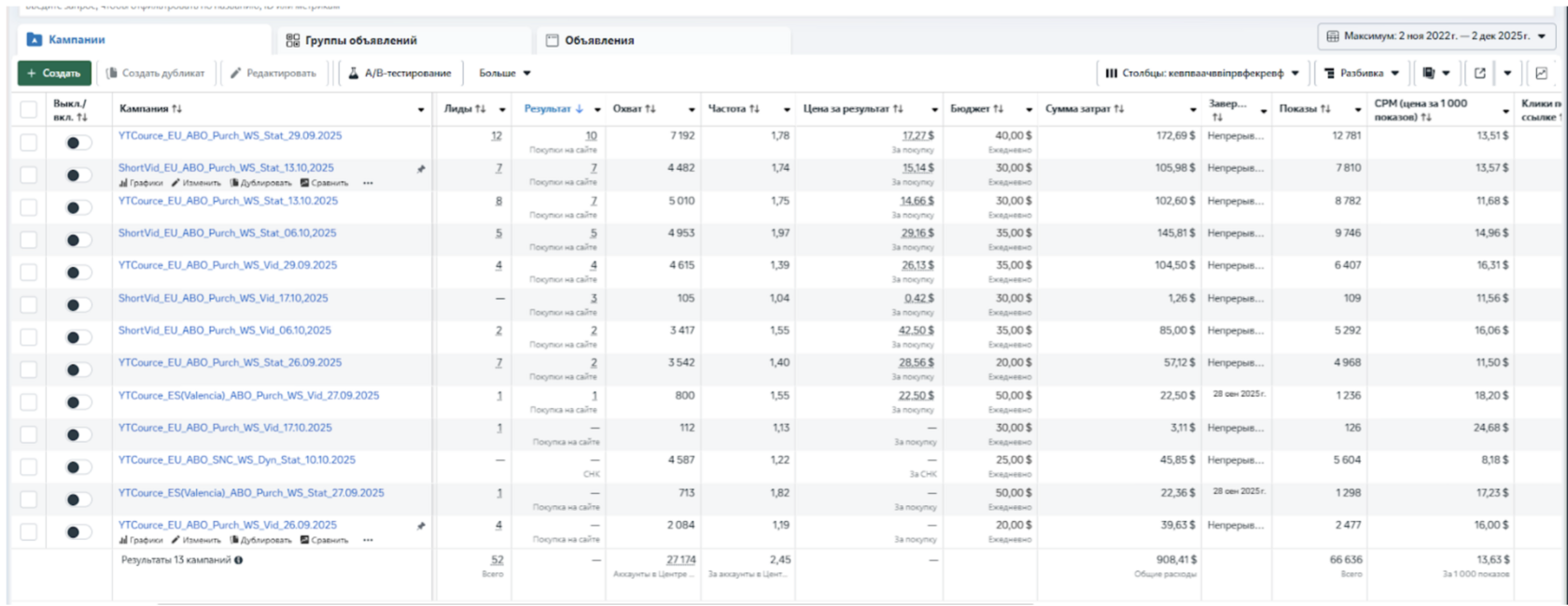Toggle the YTCource_EU_ABO_Purch_WS_Stat_29.09.2025 campaign switch
The image size is (1568, 606).
78,143
